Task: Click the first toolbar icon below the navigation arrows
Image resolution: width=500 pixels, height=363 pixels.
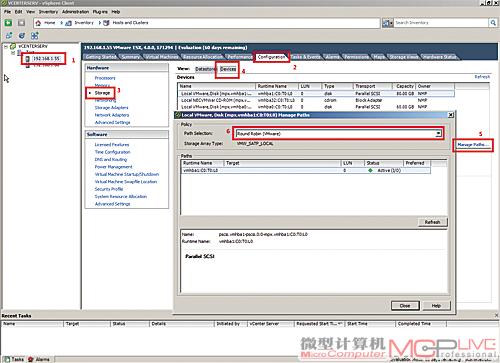Action: pyautogui.click(x=9, y=35)
